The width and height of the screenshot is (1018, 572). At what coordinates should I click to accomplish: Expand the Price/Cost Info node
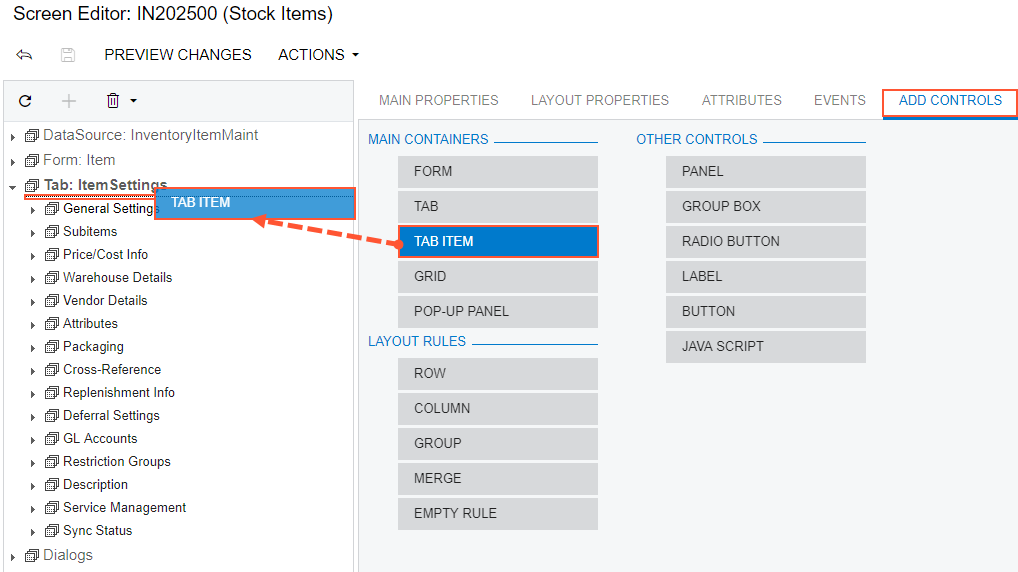coord(33,256)
